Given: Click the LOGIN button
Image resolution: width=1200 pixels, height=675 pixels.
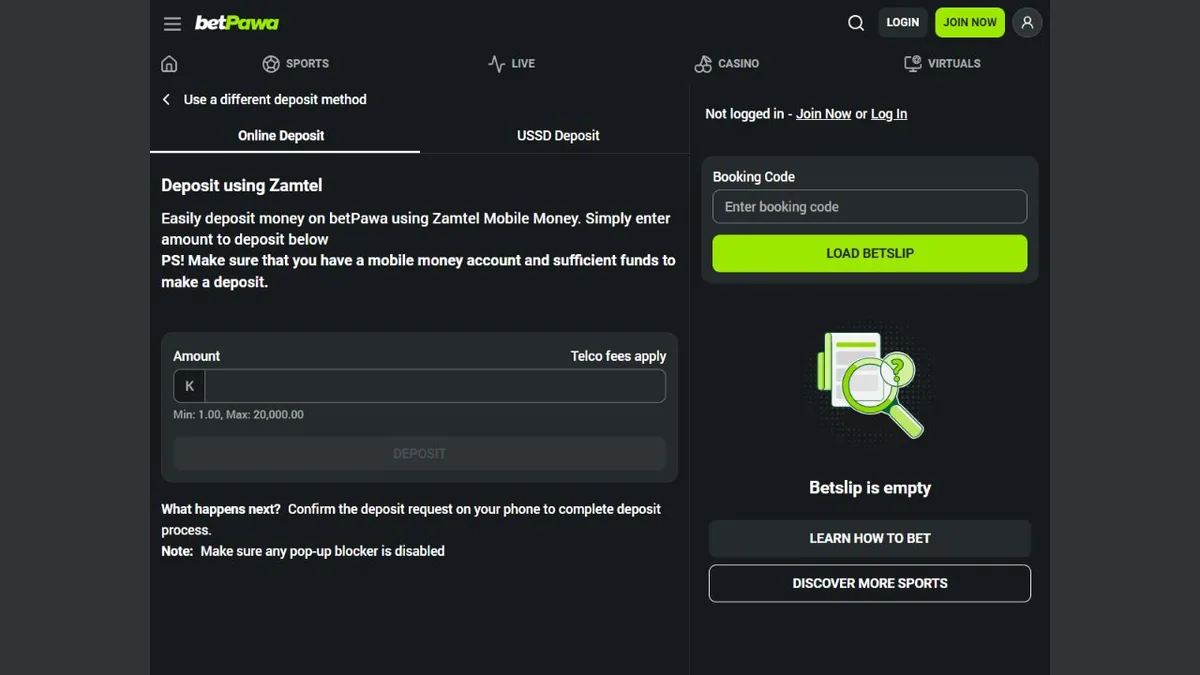Looking at the screenshot, I should pos(902,22).
